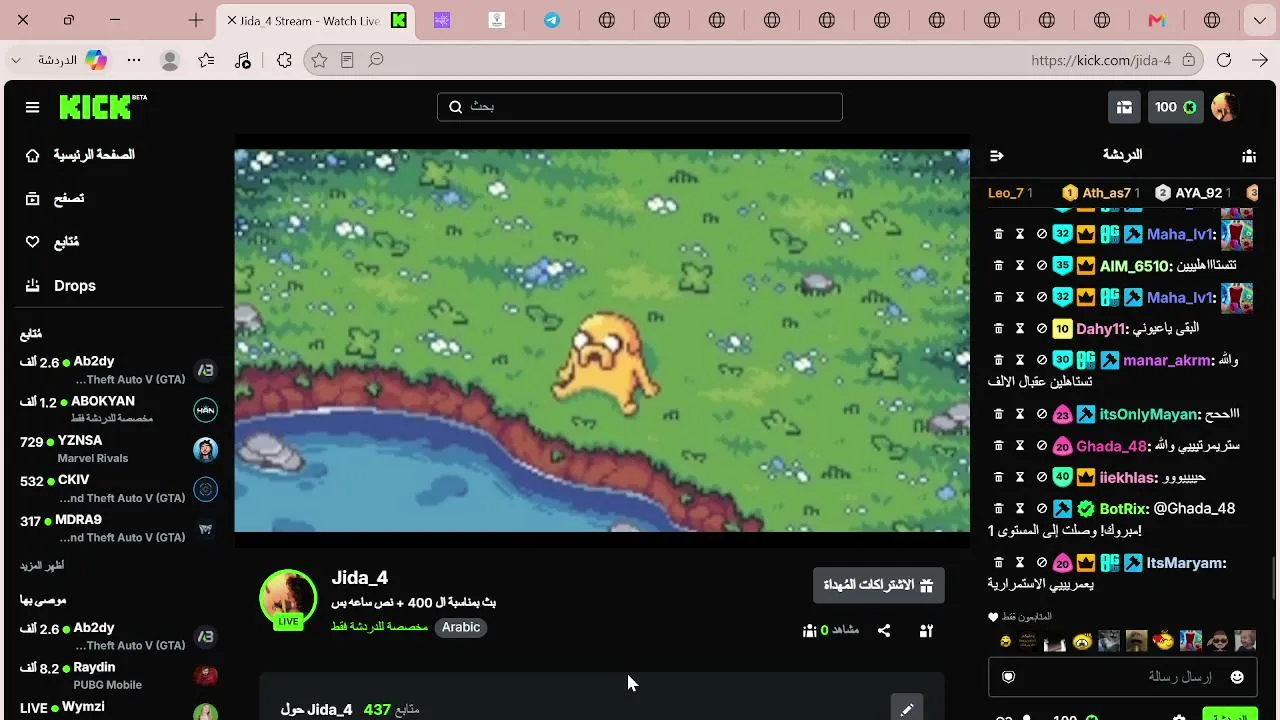Click the الاشتراكات المُهداة gift subscriptions button
The width and height of the screenshot is (1280, 720).
click(879, 585)
